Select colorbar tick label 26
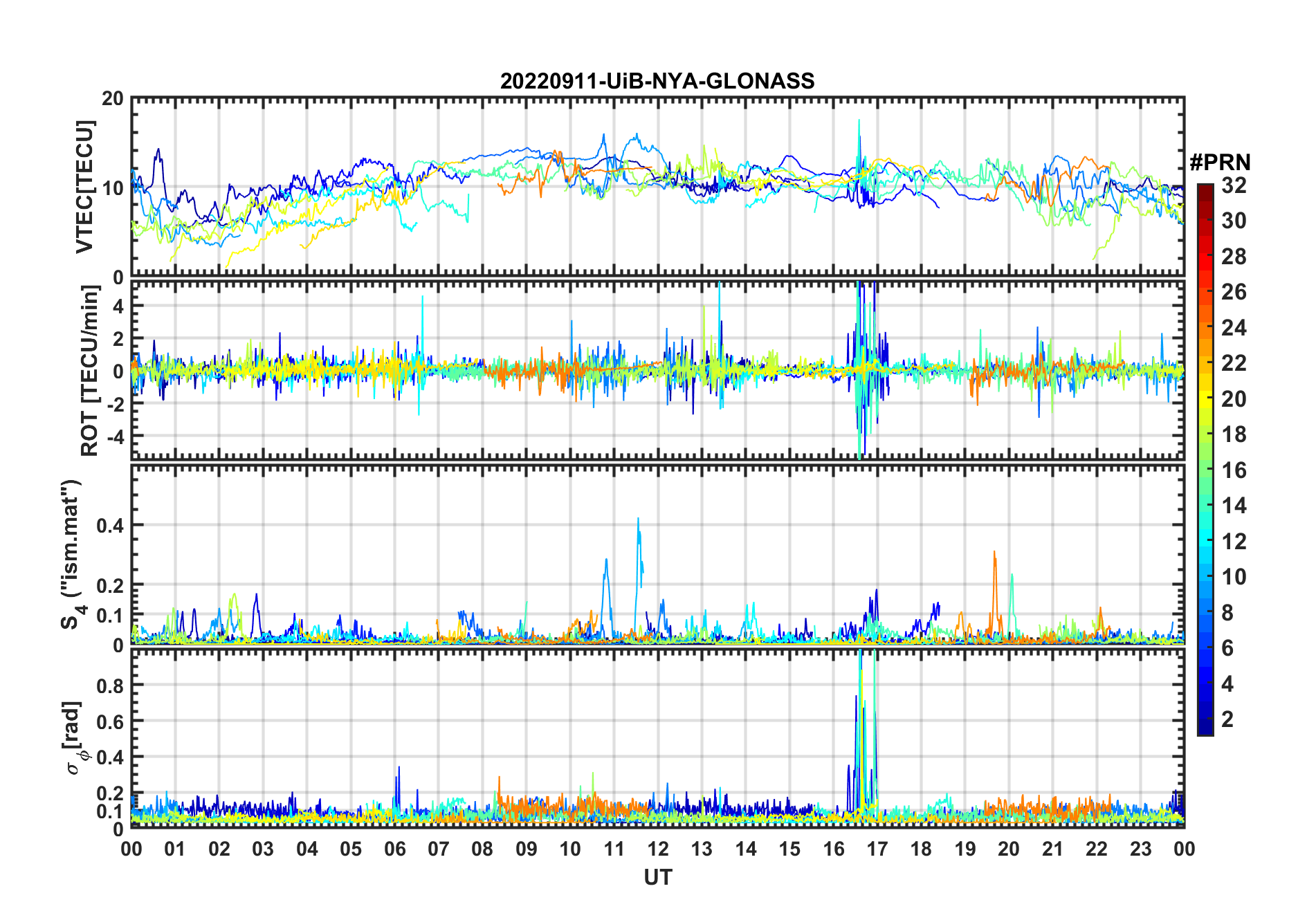 coord(1234,292)
